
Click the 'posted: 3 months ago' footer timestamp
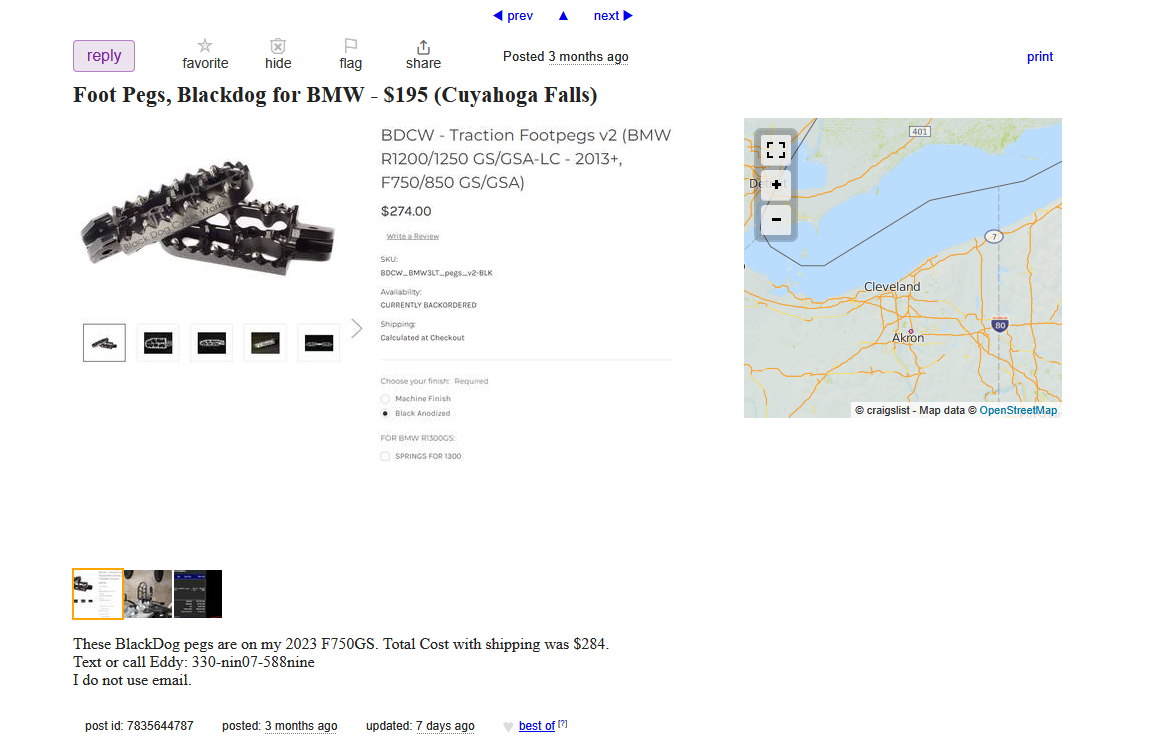[279, 726]
